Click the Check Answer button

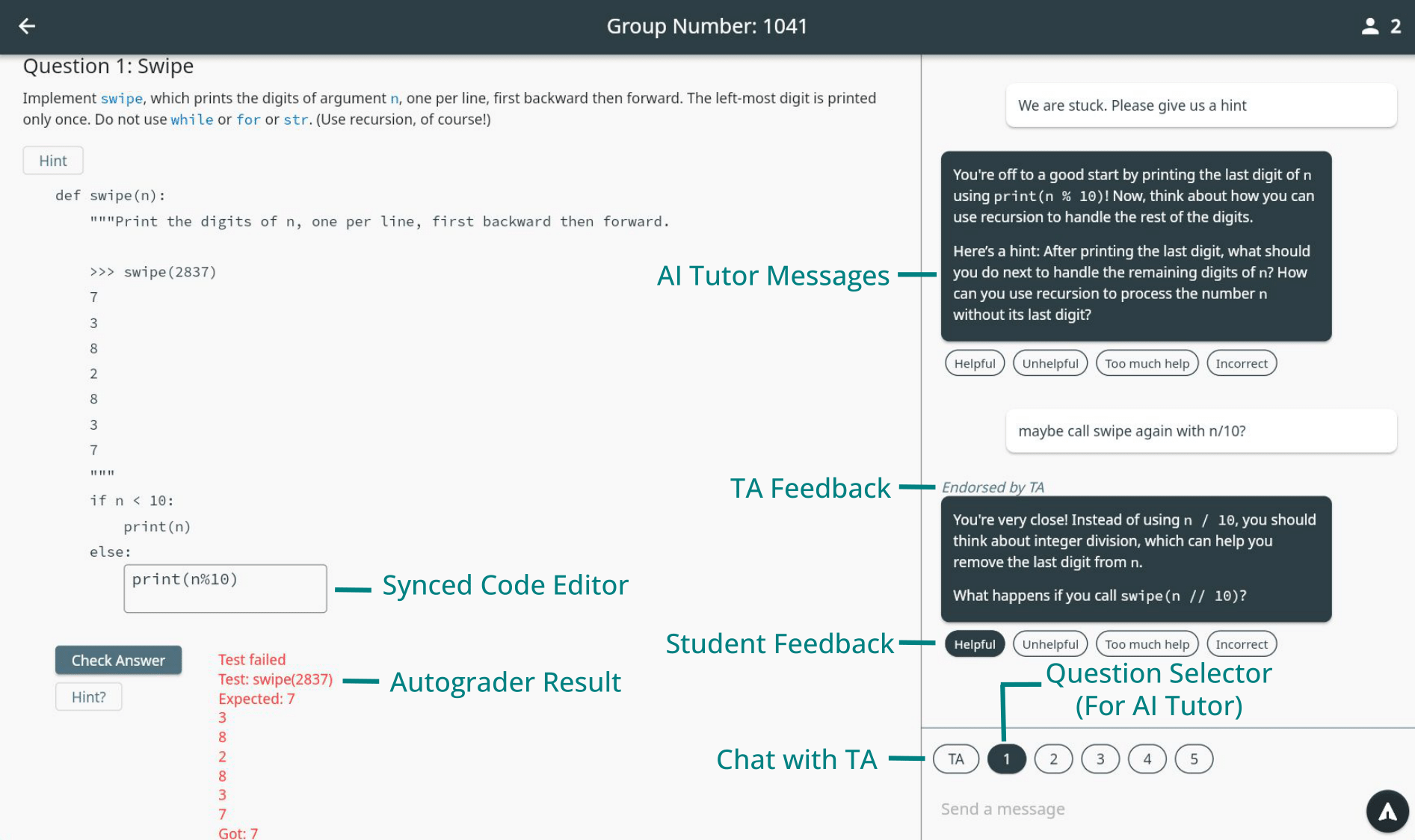point(118,661)
